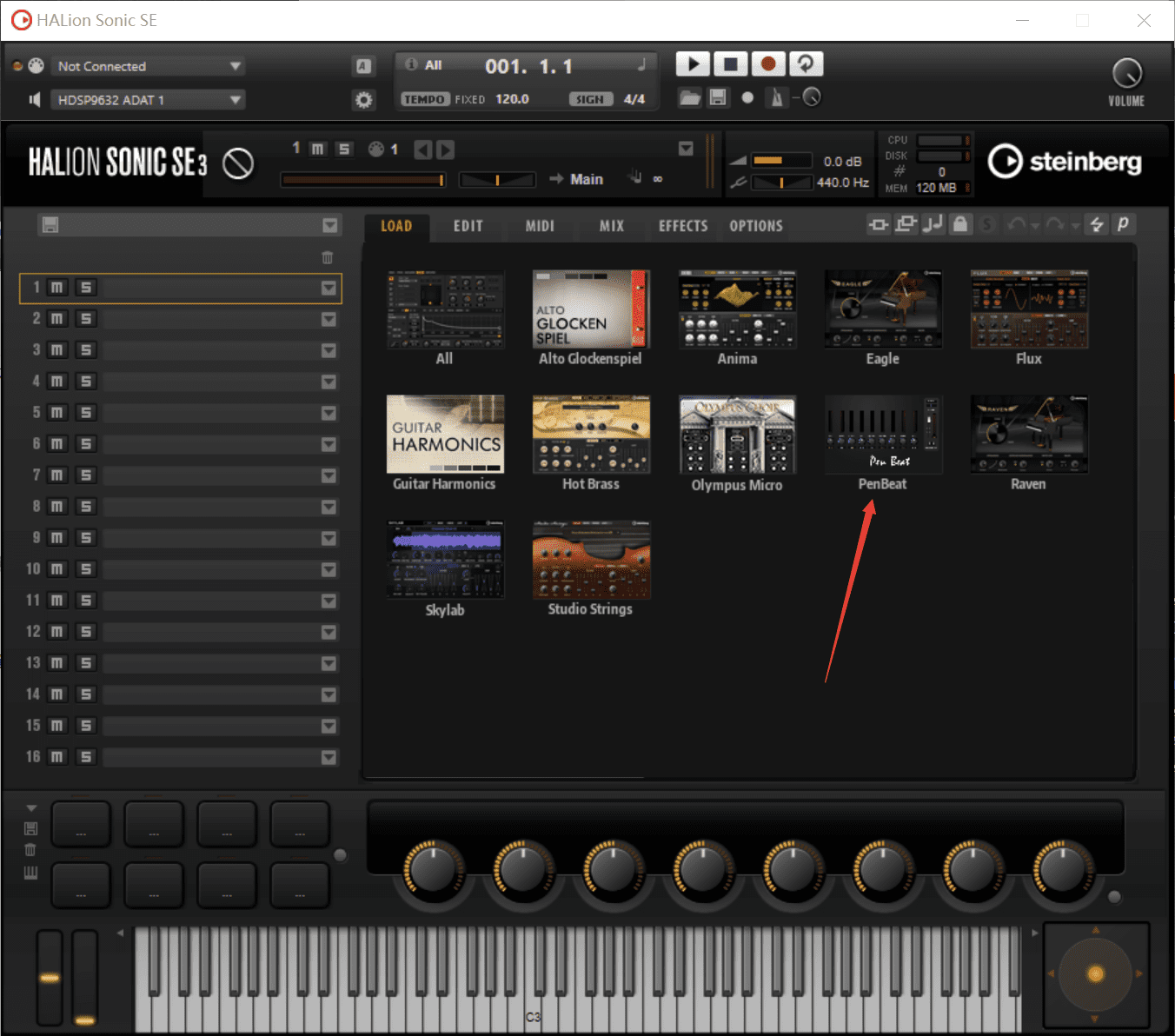The width and height of the screenshot is (1175, 1036).
Task: Click the Record button
Action: [768, 64]
